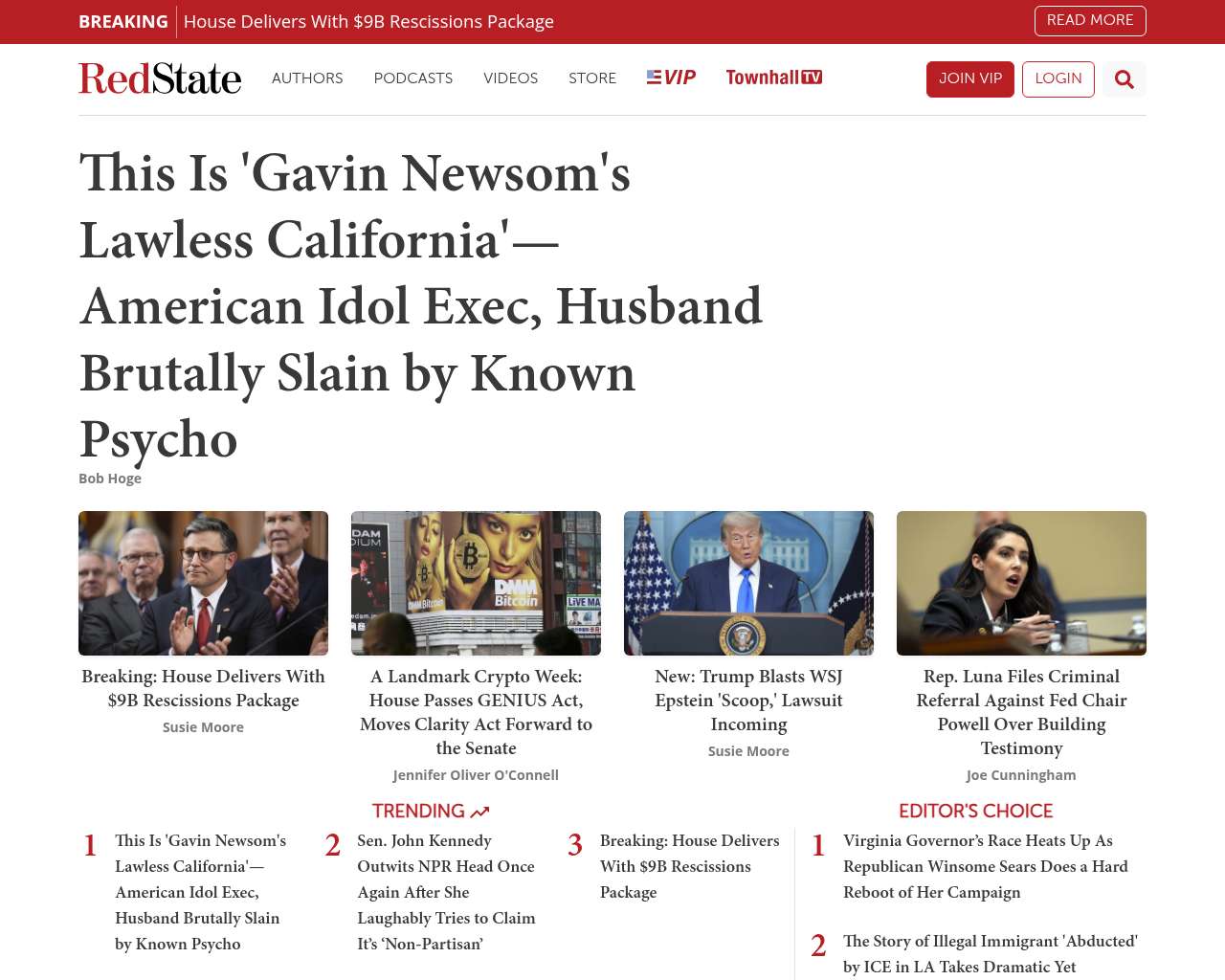Click the JOIN VIP button
Image resolution: width=1225 pixels, height=980 pixels.
click(970, 79)
